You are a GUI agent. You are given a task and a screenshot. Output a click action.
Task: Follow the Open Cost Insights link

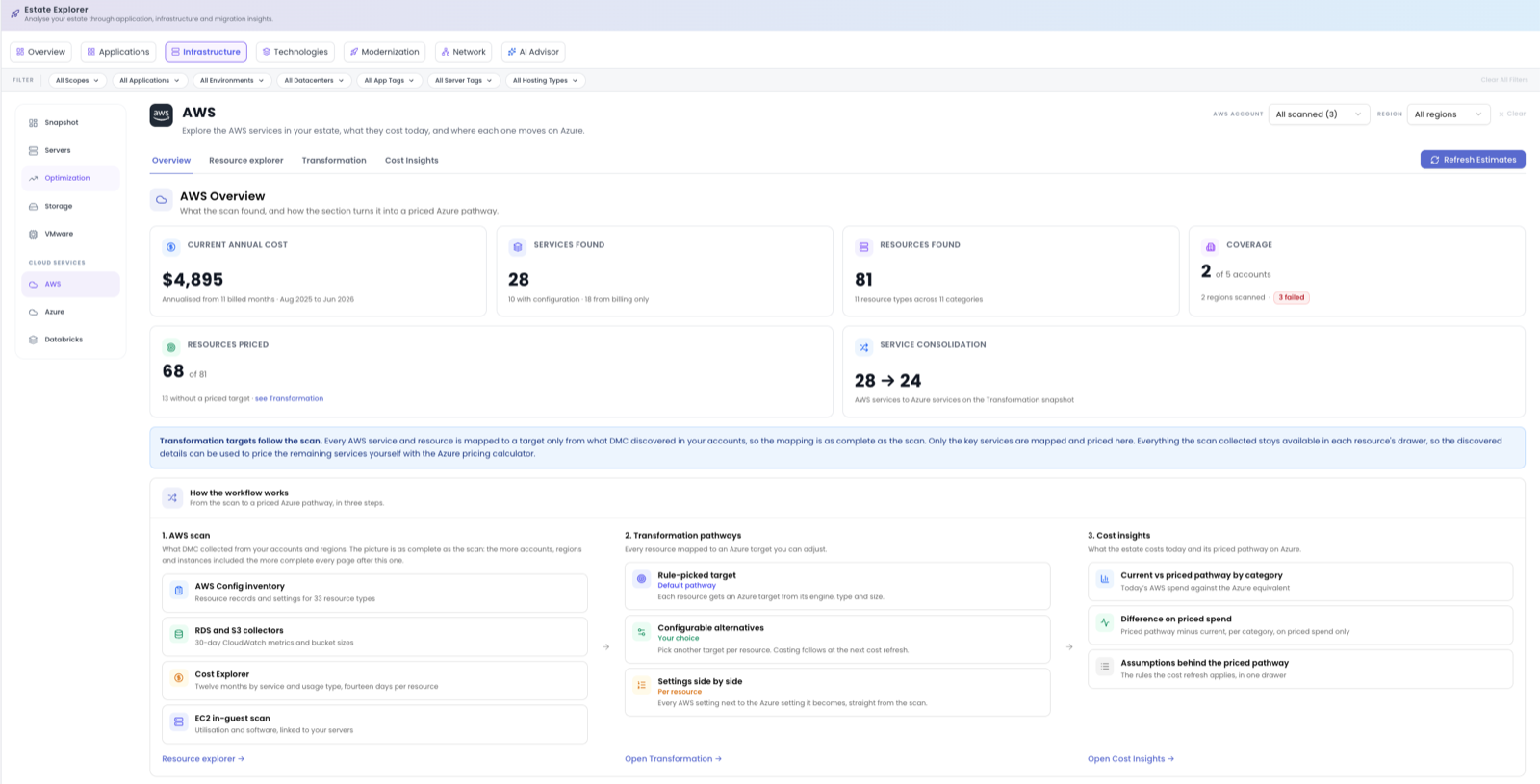point(1131,759)
